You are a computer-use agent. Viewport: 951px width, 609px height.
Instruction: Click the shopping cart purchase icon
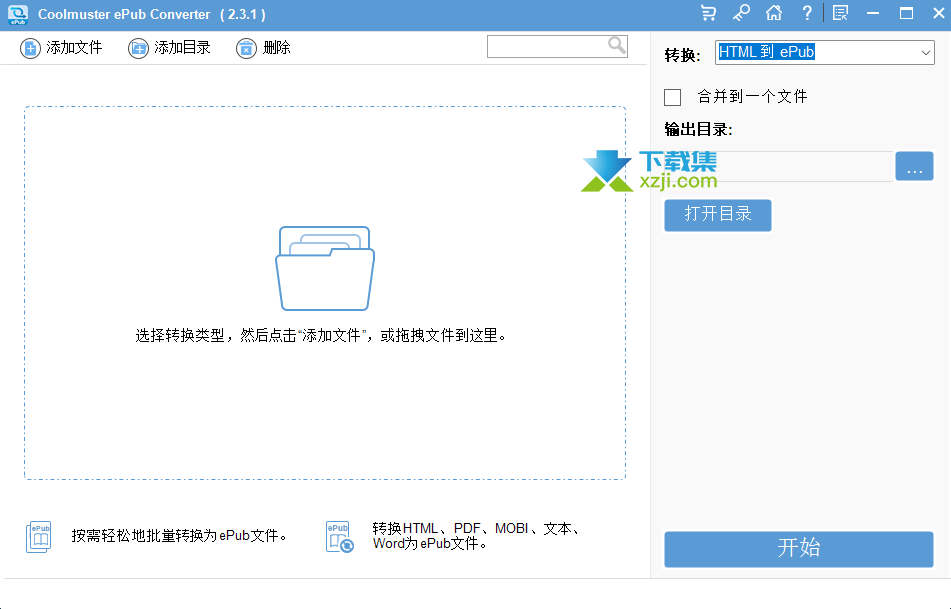pos(709,14)
